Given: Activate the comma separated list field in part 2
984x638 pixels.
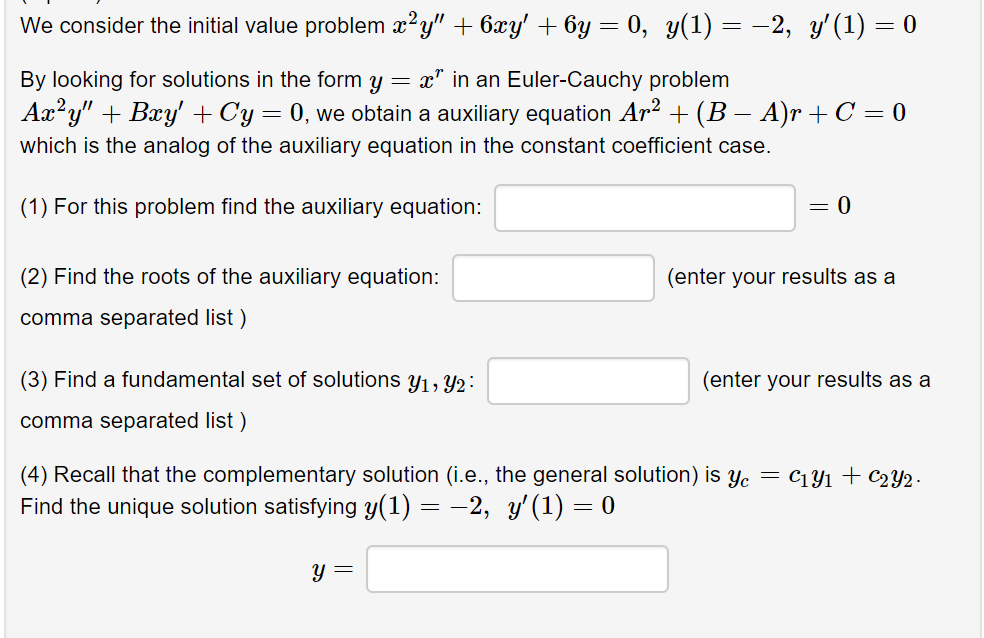Looking at the screenshot, I should pos(552,277).
